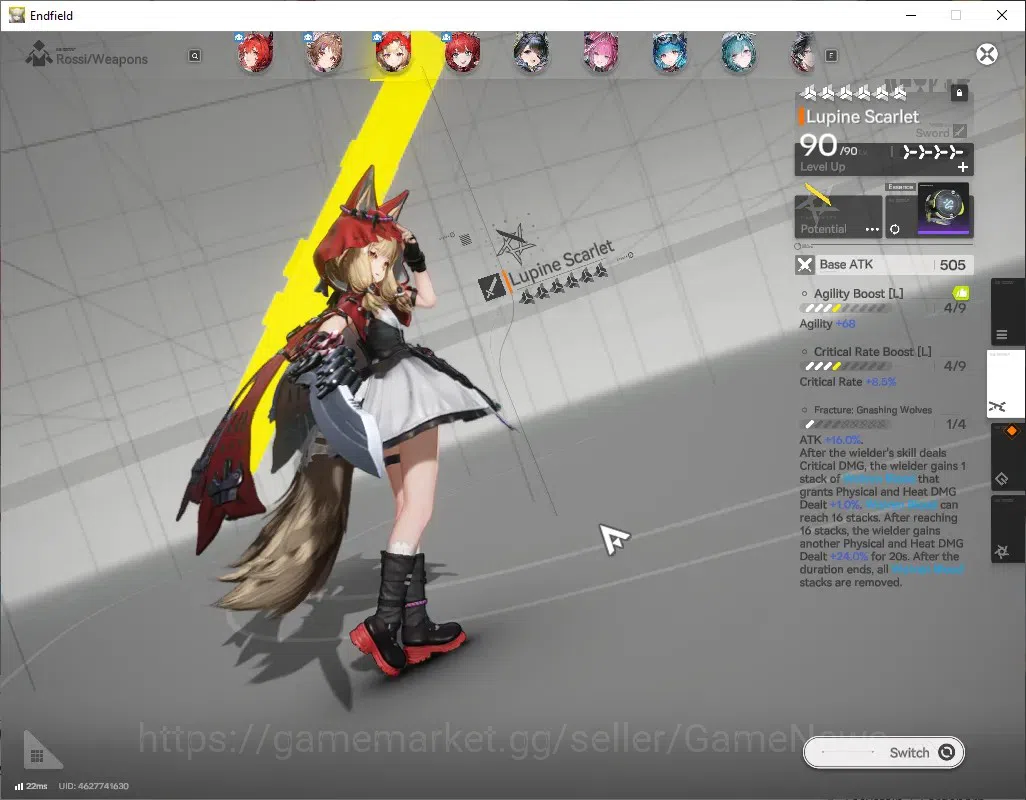Open the Potential panel
This screenshot has width=1026, height=800.
[839, 217]
